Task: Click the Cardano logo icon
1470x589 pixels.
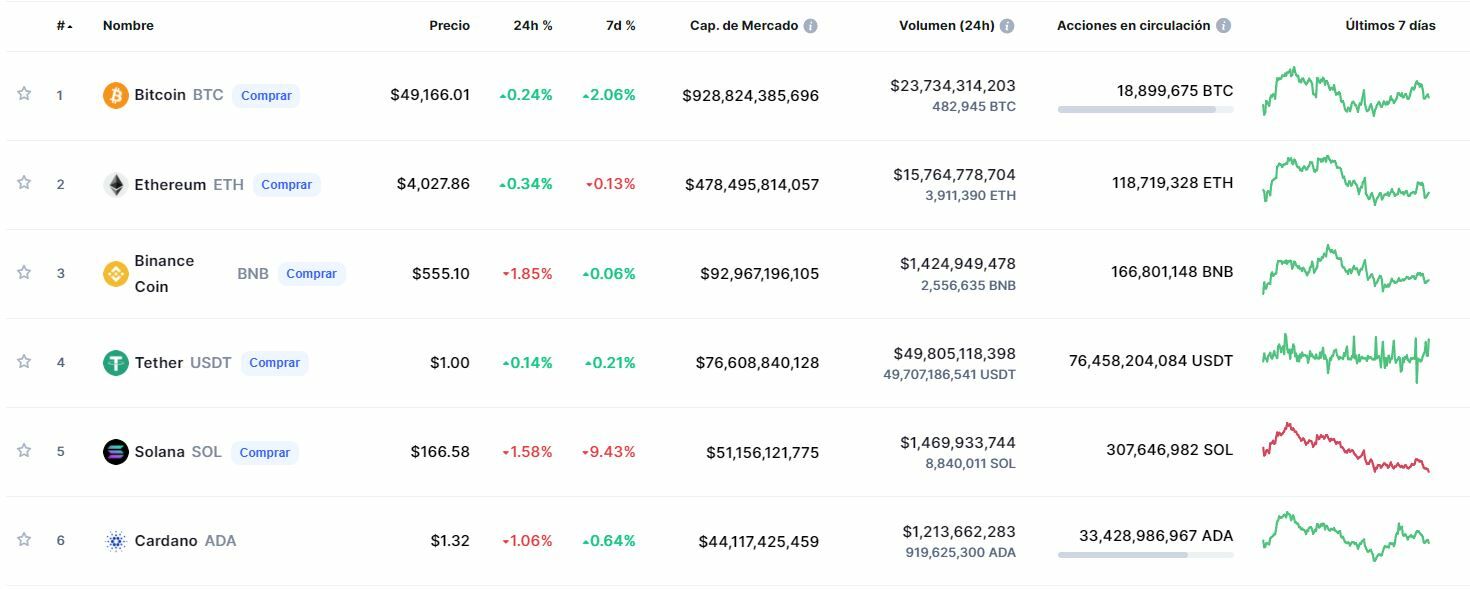Action: (x=116, y=541)
